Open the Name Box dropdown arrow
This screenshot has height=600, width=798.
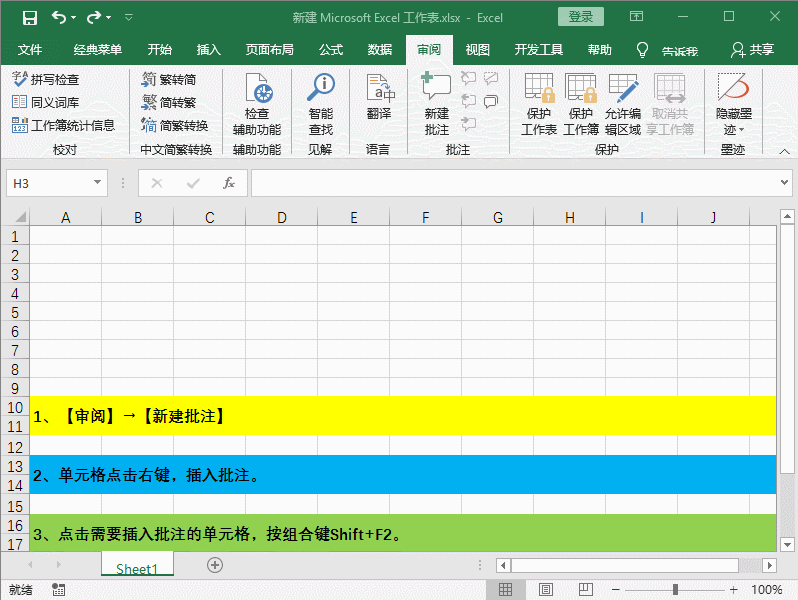(x=97, y=182)
